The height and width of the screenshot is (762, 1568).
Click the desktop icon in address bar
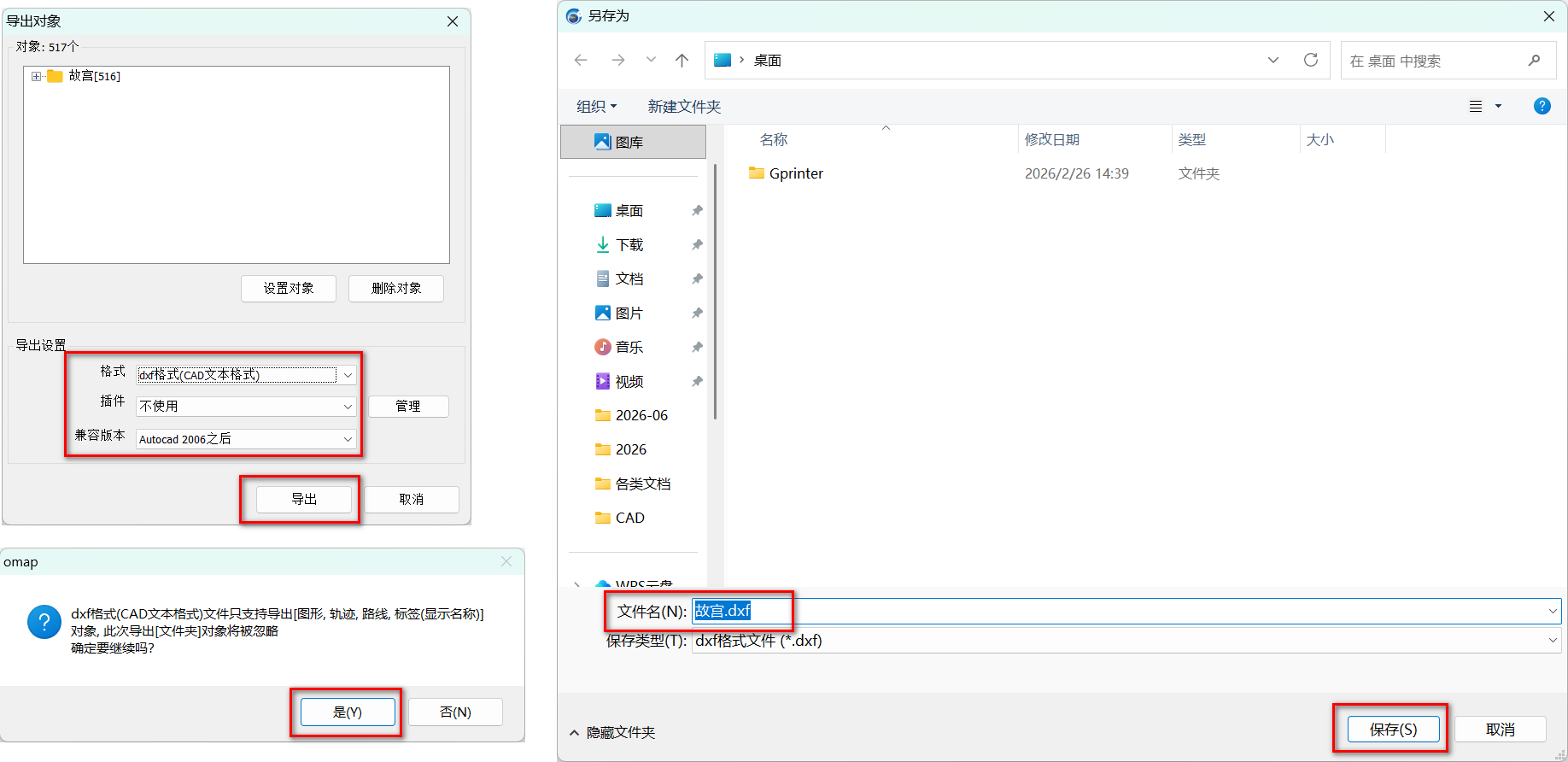point(723,60)
